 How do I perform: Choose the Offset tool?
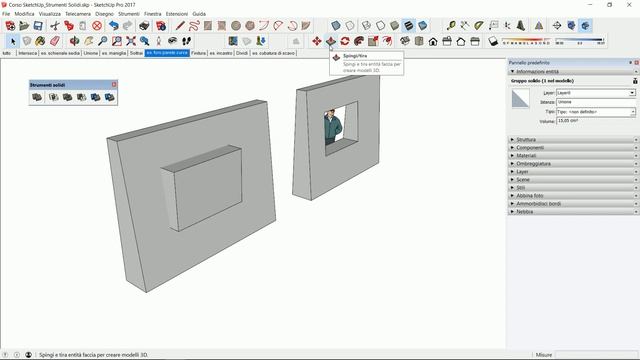387,41
